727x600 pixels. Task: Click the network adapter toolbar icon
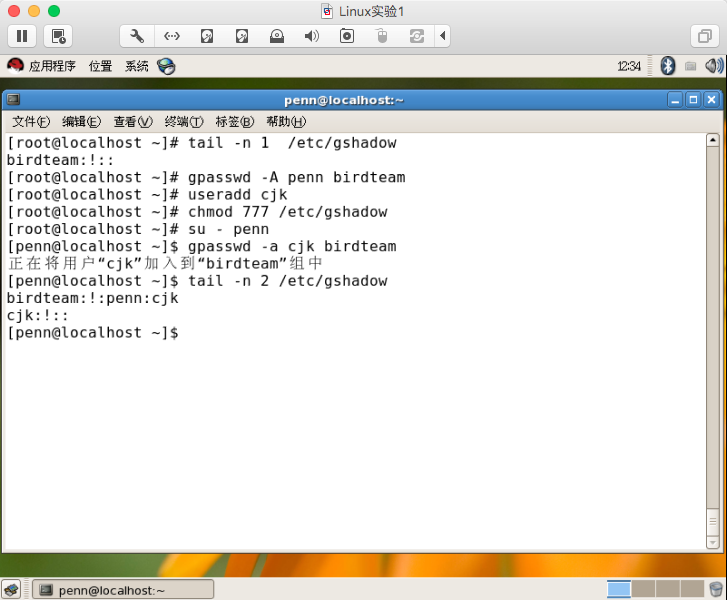click(x=172, y=36)
